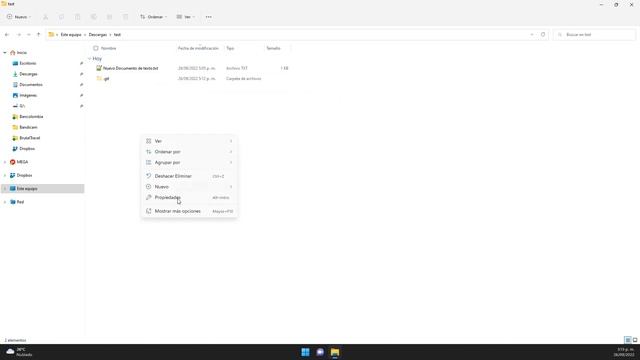Expand the Este equipo tree node arrow
The image size is (640, 360).
coord(5,189)
